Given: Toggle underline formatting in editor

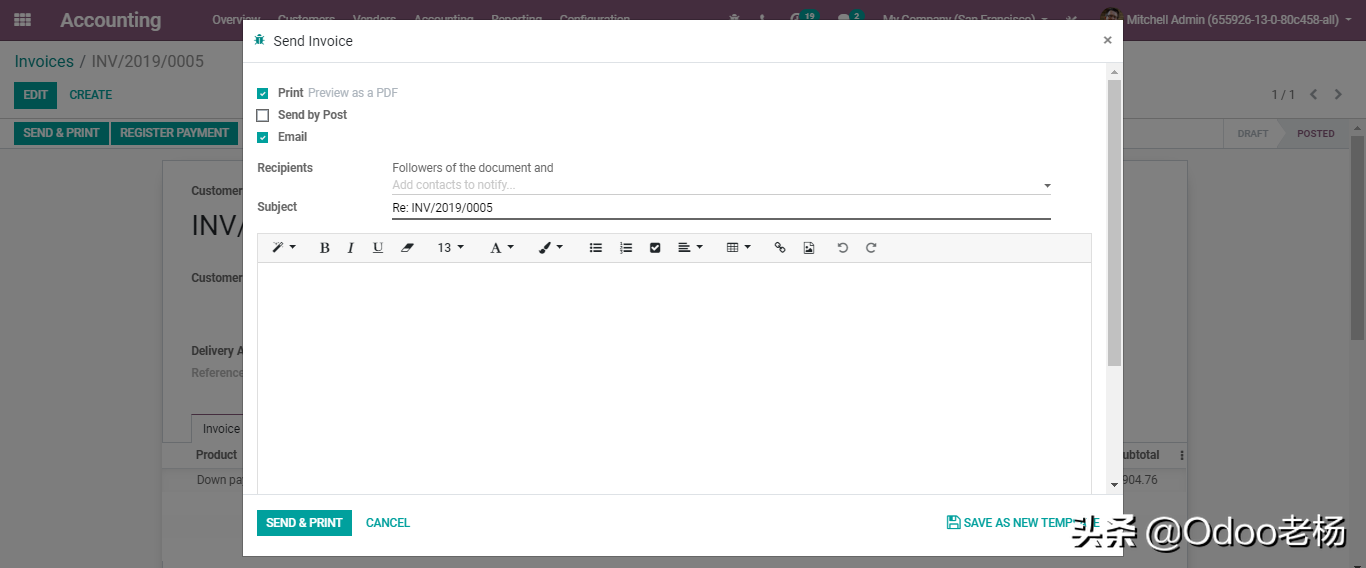Looking at the screenshot, I should click(377, 248).
